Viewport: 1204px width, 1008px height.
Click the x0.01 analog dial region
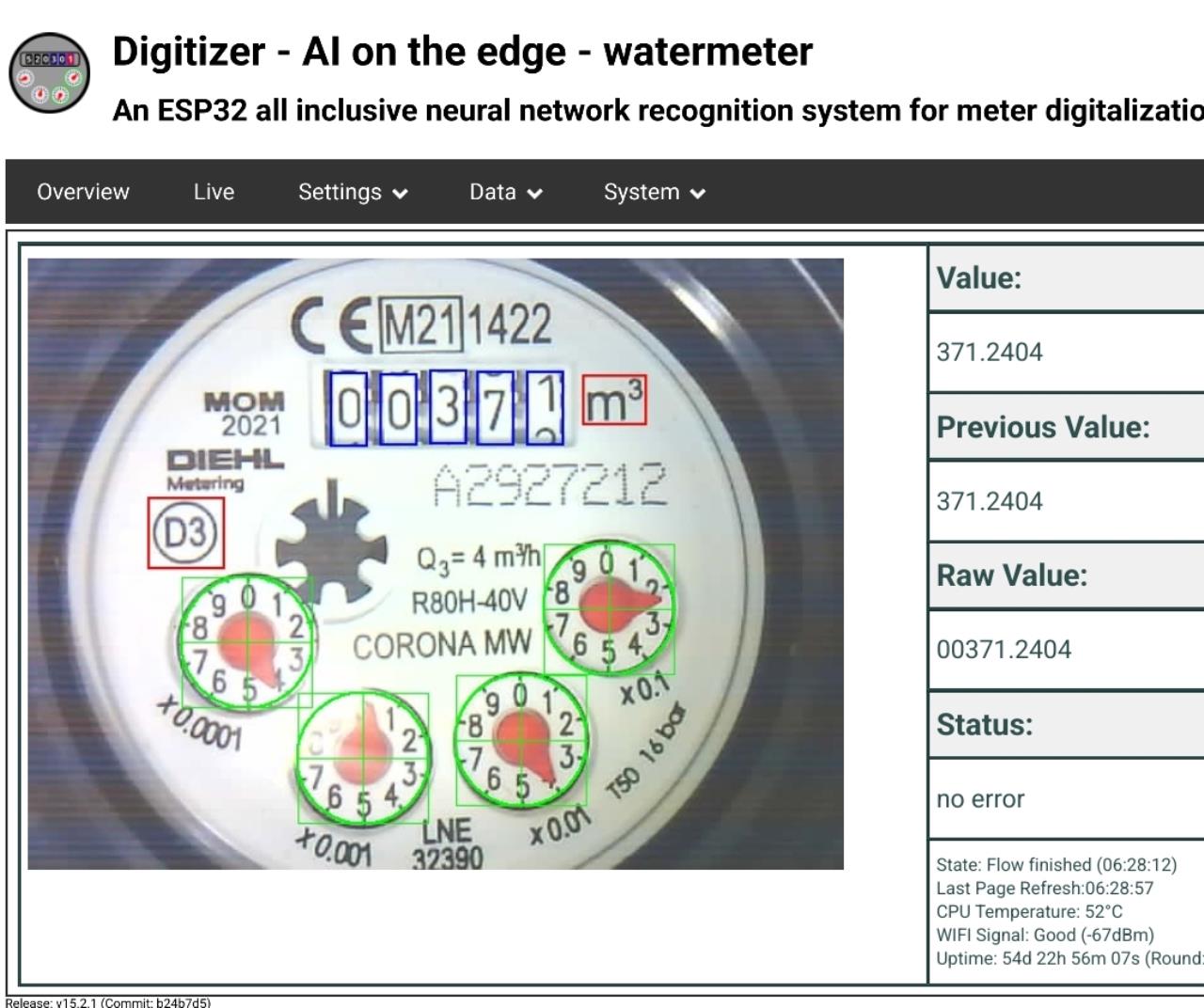coord(521,741)
